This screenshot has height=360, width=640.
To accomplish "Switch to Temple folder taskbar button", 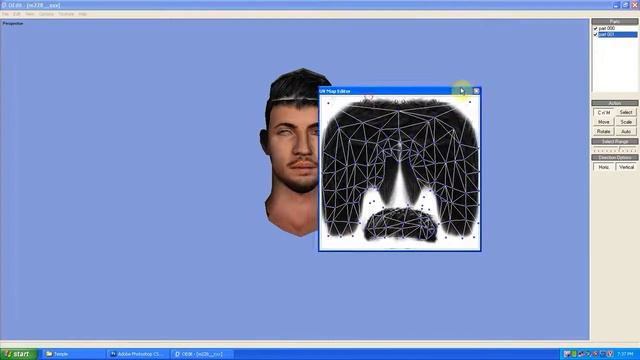I will click(73, 354).
